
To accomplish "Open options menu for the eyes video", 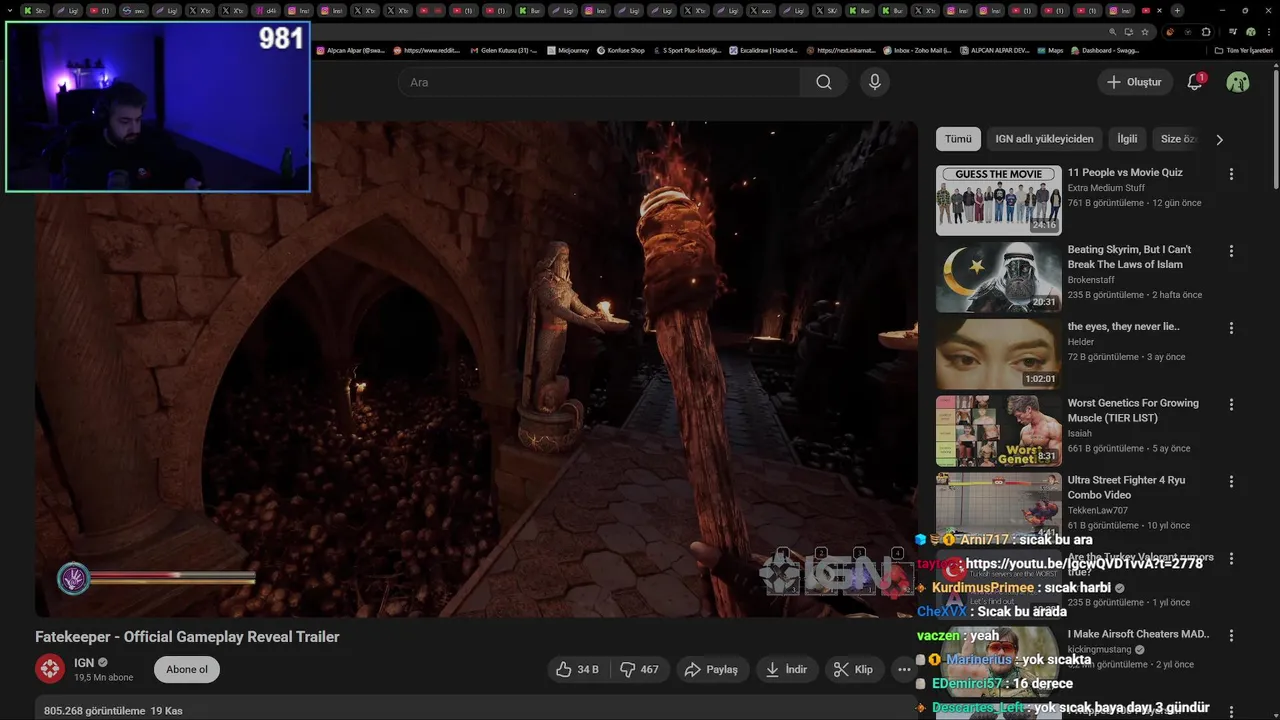I will point(1231,328).
